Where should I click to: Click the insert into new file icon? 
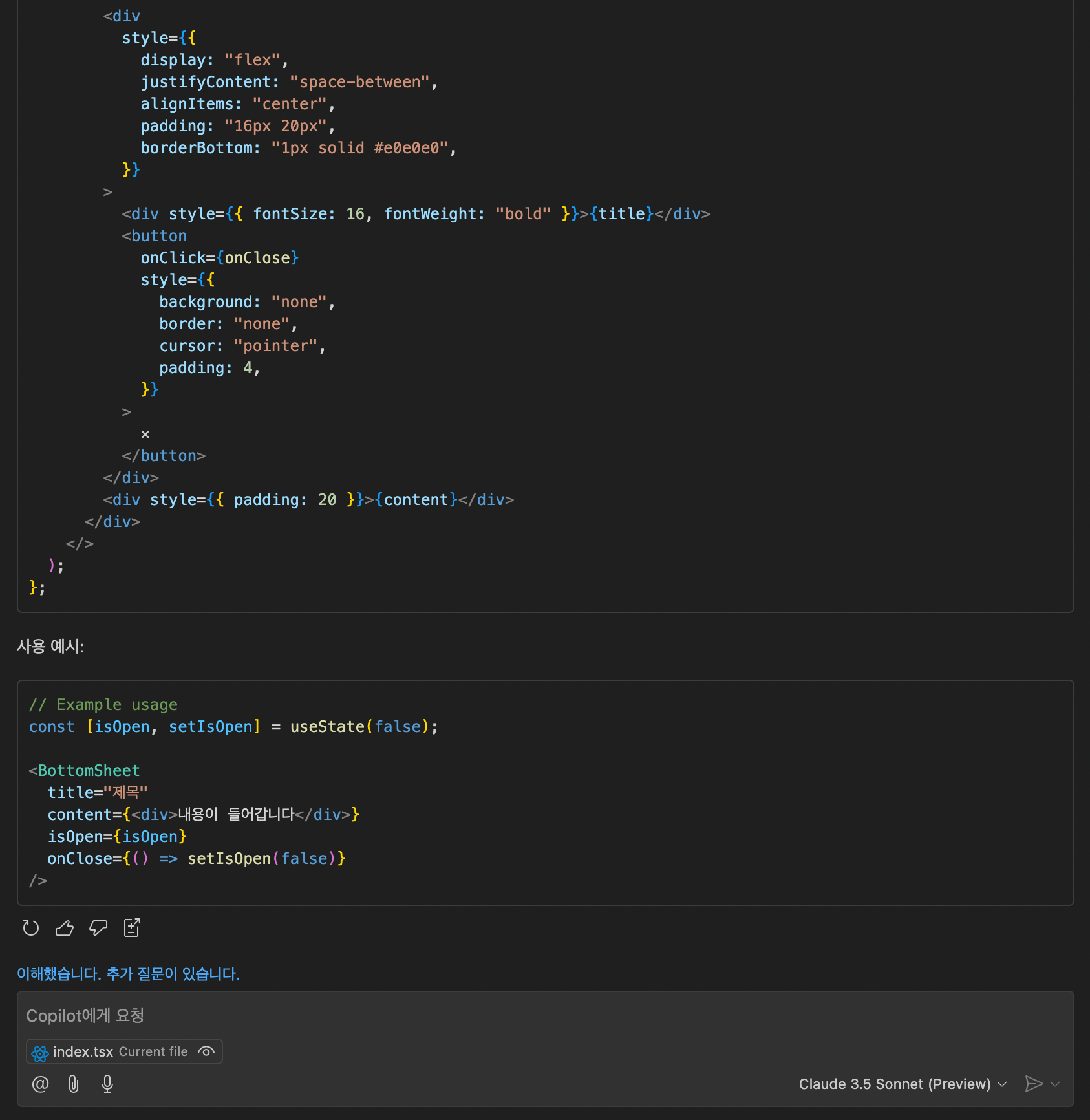[x=132, y=928]
